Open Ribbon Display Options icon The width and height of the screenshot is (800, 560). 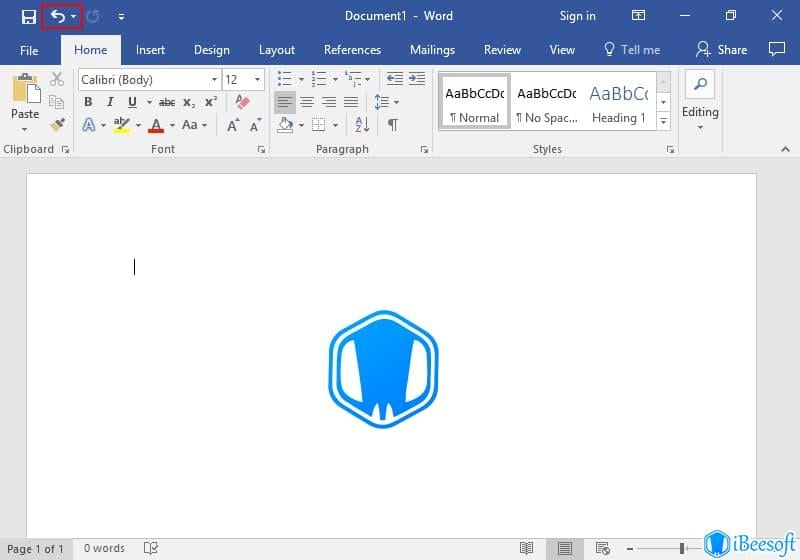coord(638,16)
